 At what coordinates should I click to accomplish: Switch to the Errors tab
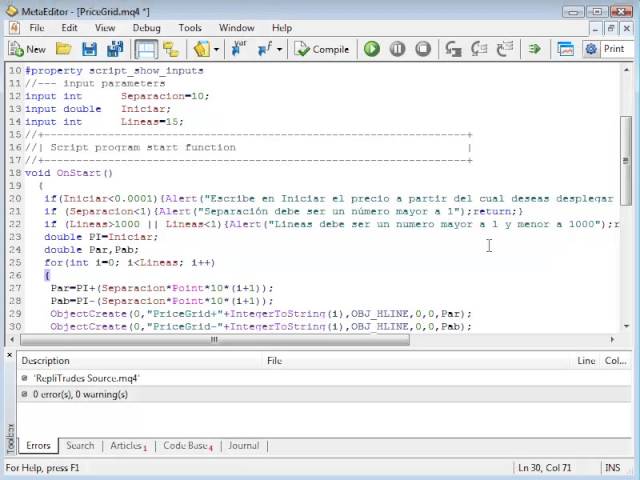coord(38,446)
